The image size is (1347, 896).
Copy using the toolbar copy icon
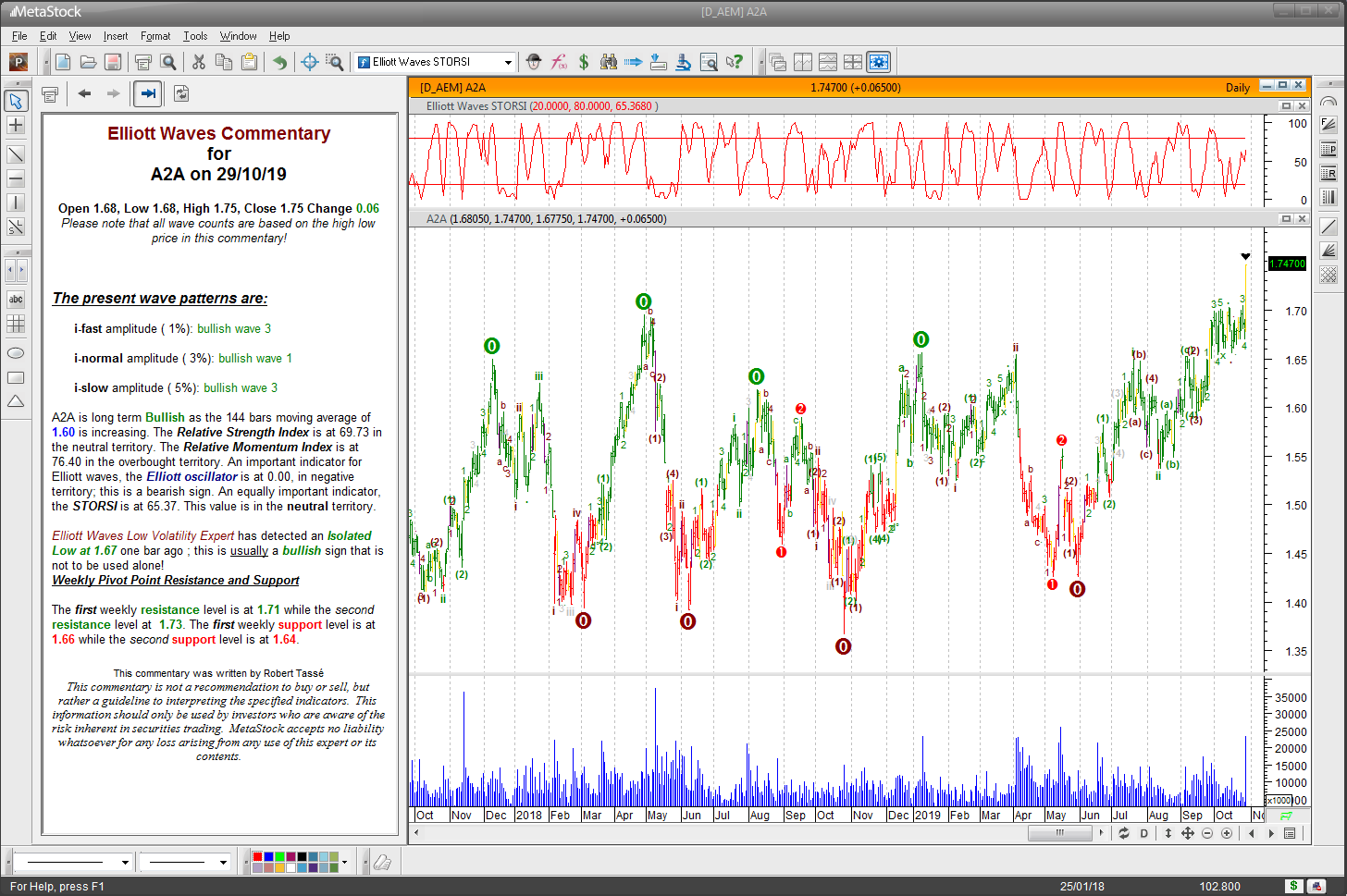tap(224, 62)
